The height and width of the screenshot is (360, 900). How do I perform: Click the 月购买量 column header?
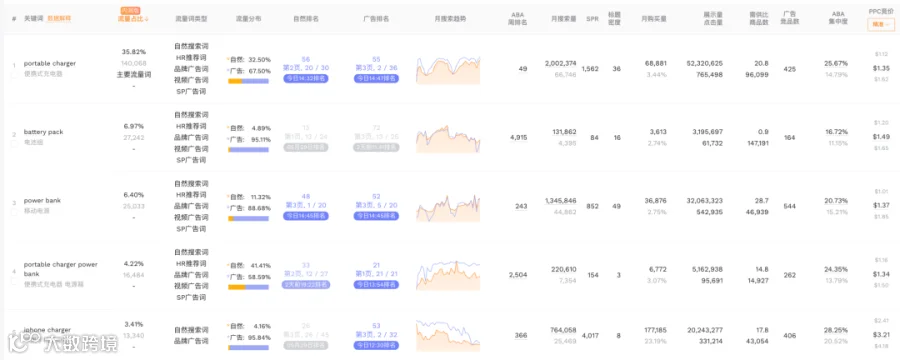point(654,19)
